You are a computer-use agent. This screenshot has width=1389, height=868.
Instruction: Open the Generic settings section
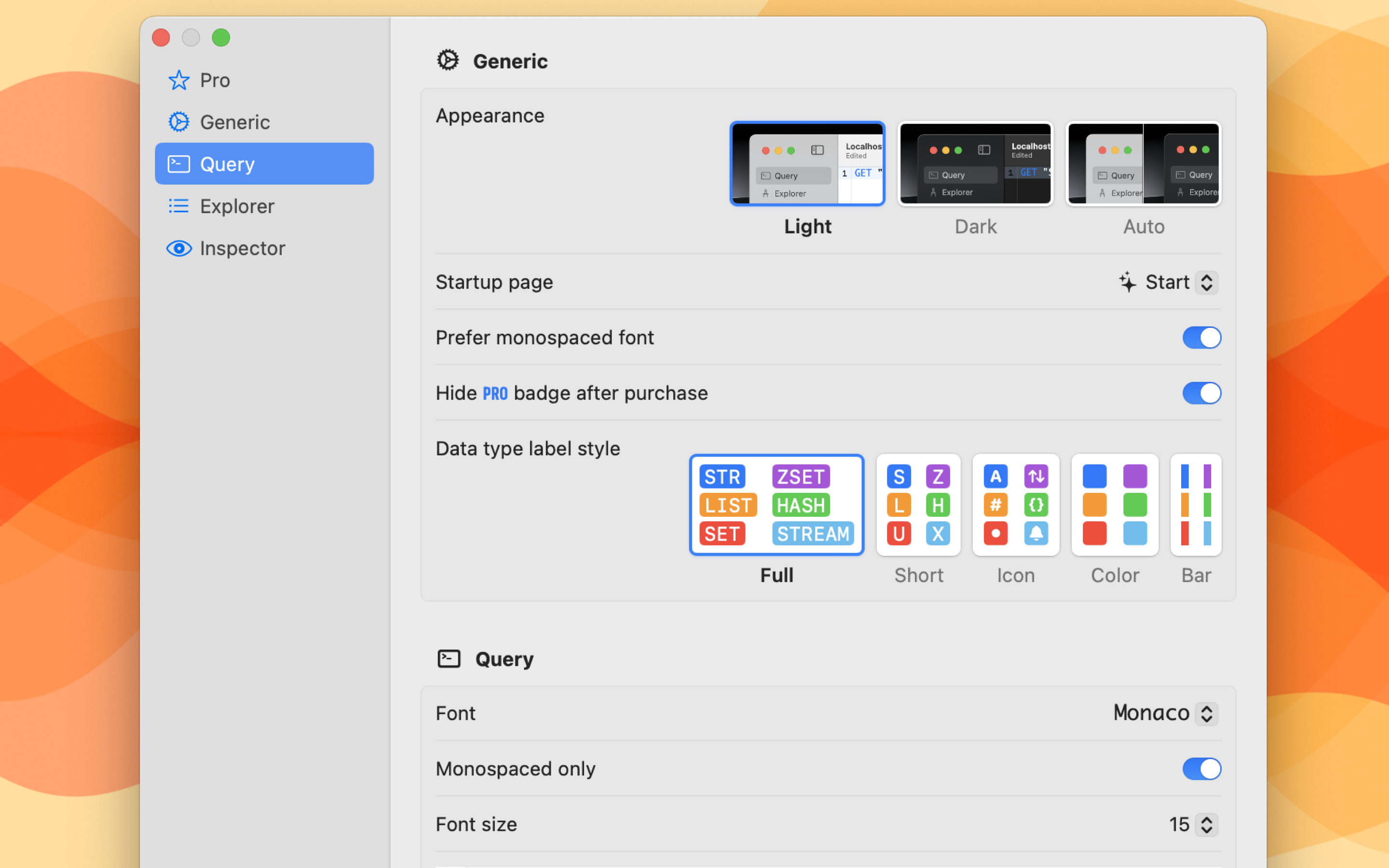tap(264, 122)
